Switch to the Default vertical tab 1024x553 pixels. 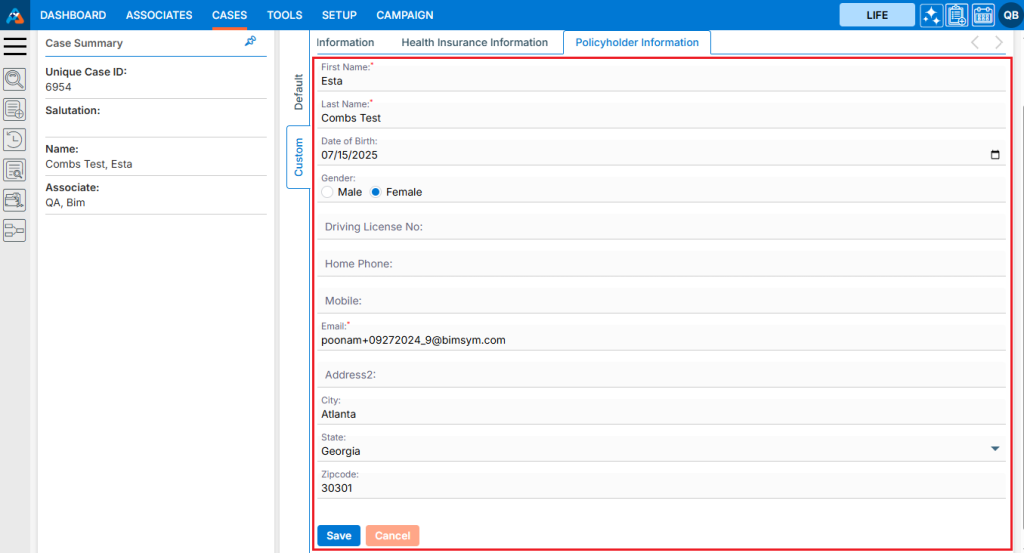(298, 92)
